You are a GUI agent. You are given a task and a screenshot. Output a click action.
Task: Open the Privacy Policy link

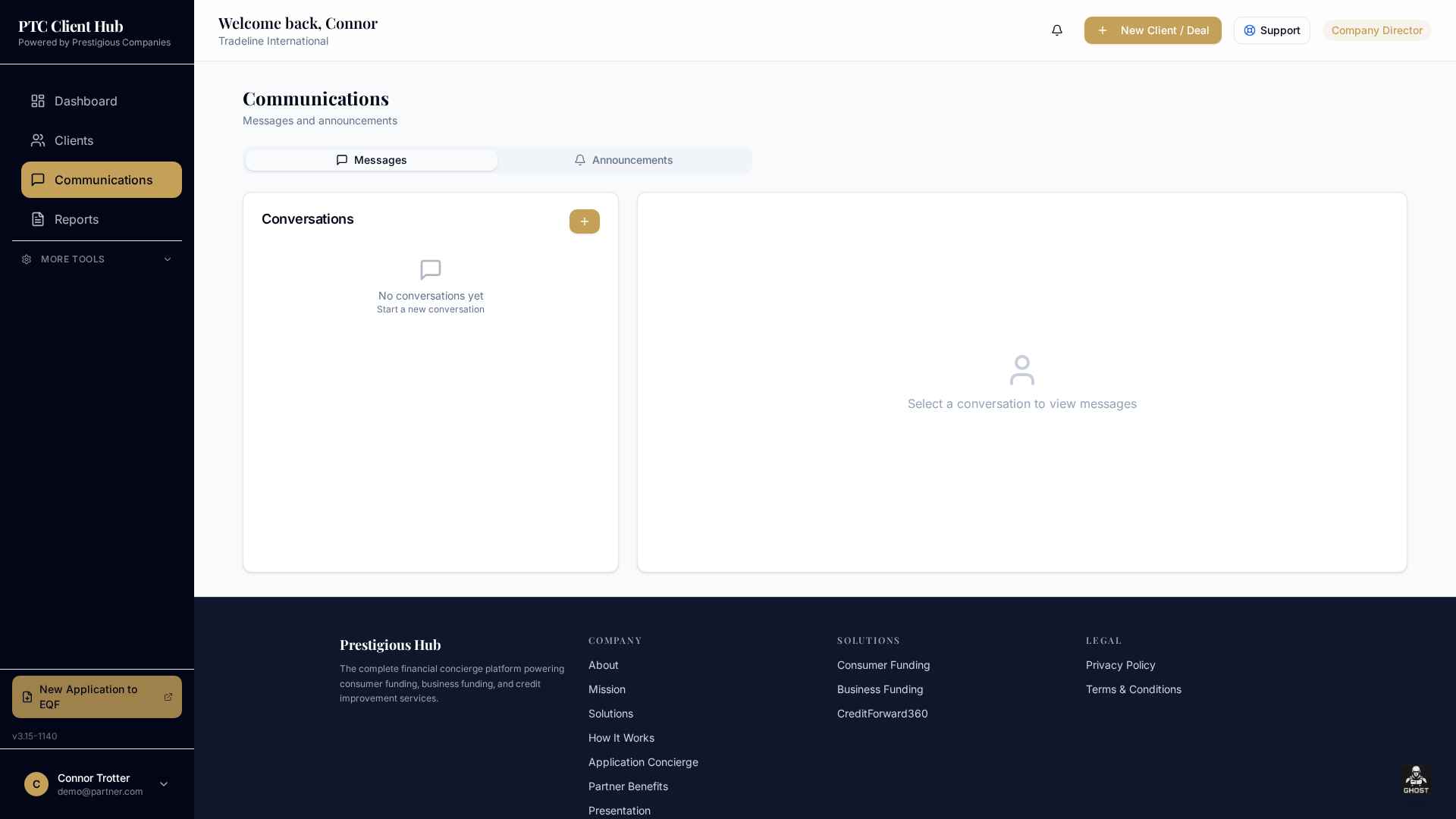click(1121, 665)
